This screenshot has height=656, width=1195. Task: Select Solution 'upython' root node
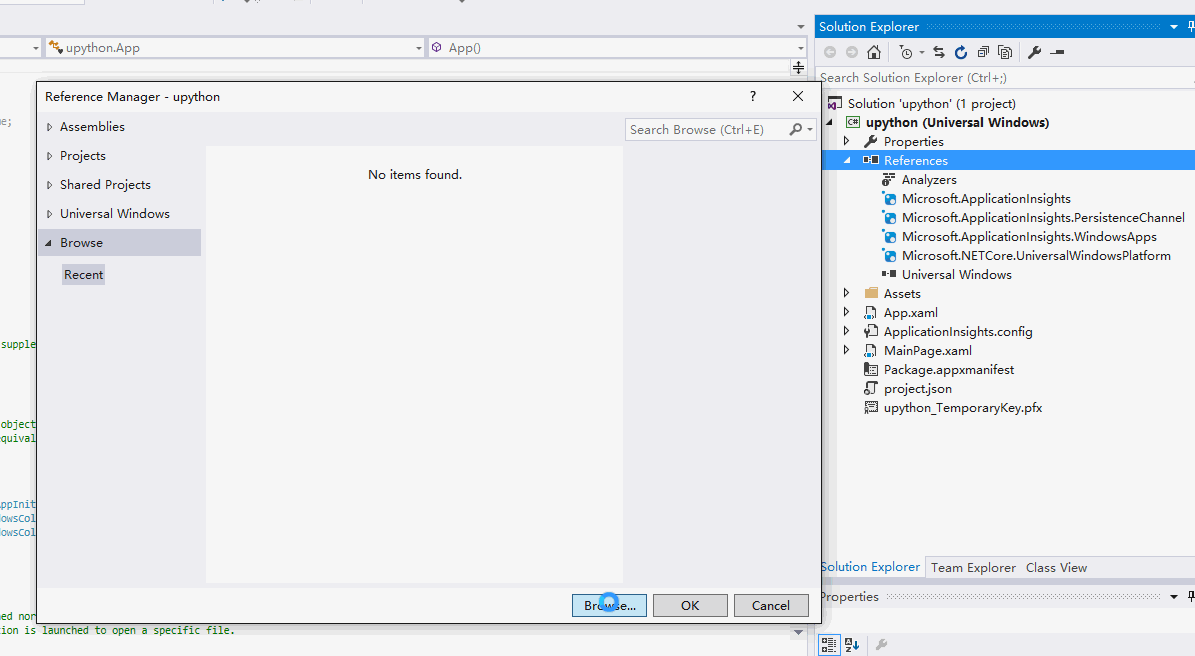point(931,104)
